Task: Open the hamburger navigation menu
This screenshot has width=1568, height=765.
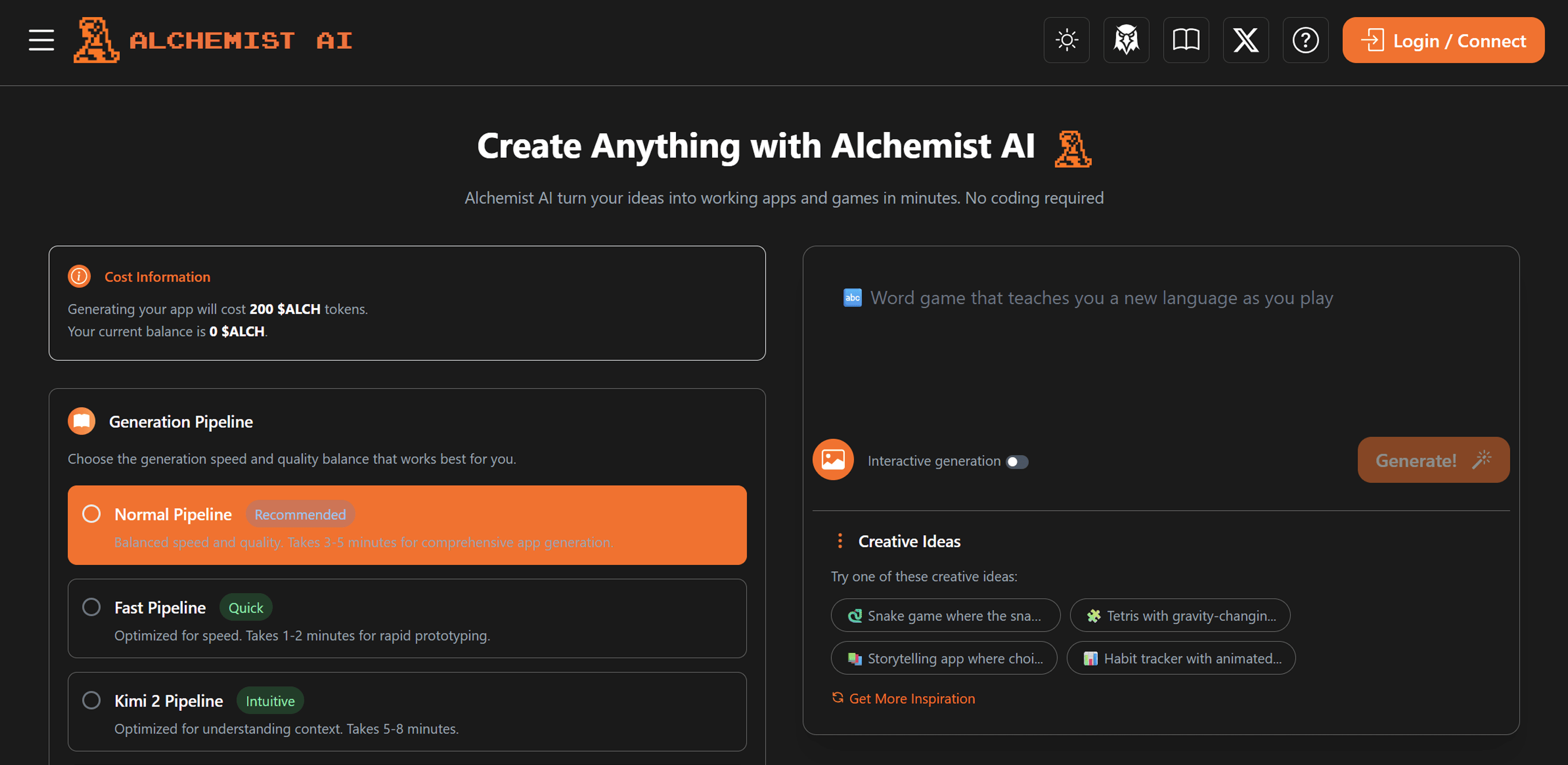Action: click(41, 40)
